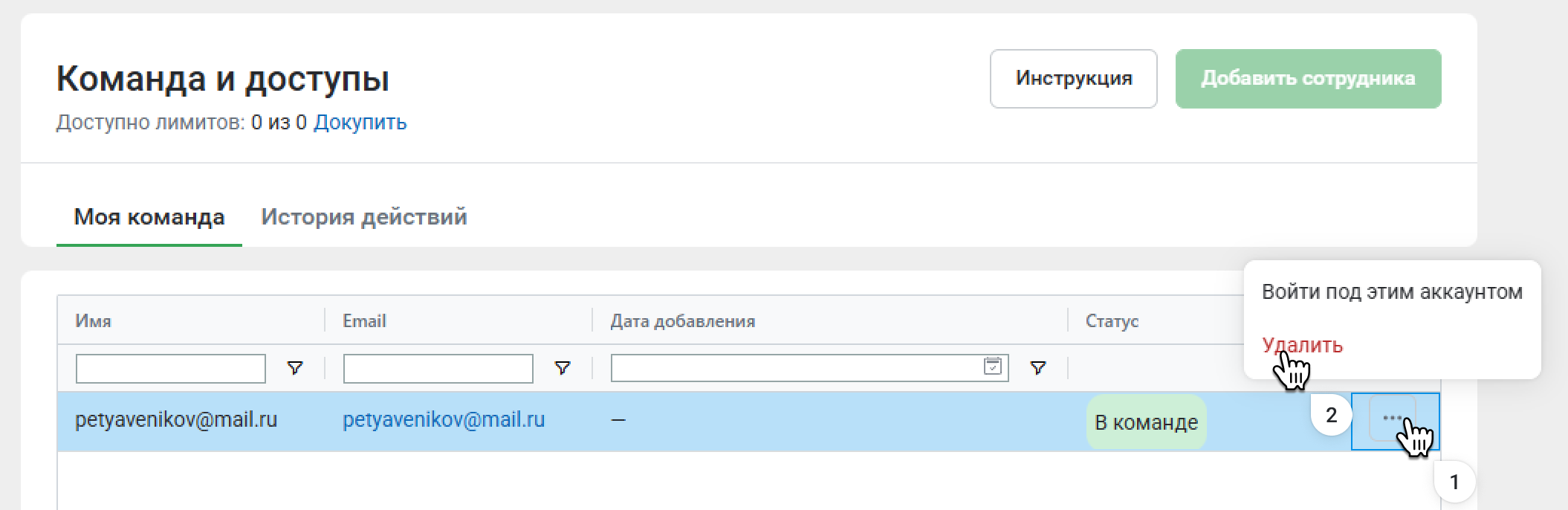Image resolution: width=1568 pixels, height=510 pixels.
Task: Follow the Докупить link
Action: (360, 122)
